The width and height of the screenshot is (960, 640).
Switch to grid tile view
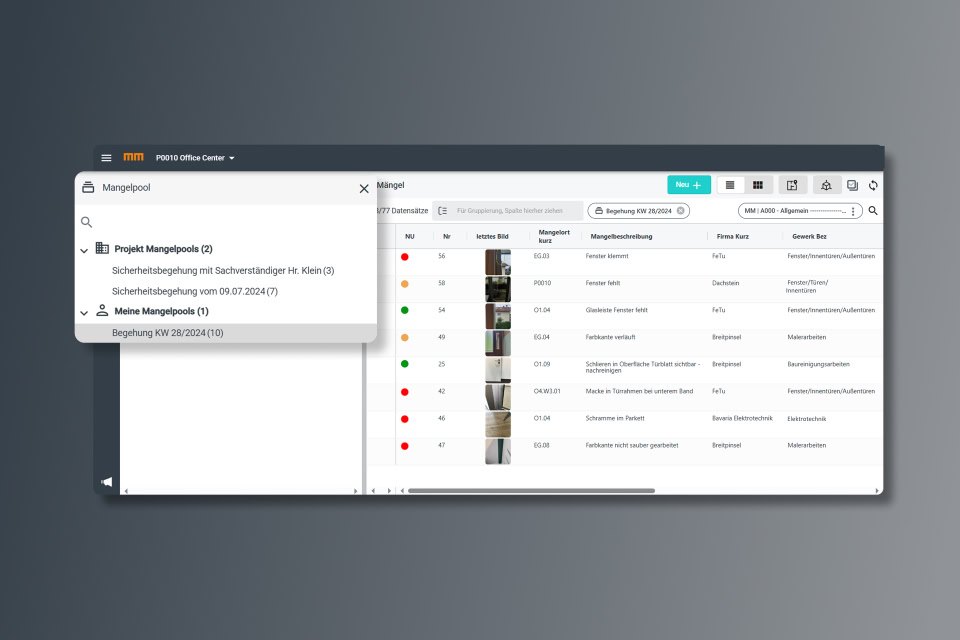click(758, 185)
